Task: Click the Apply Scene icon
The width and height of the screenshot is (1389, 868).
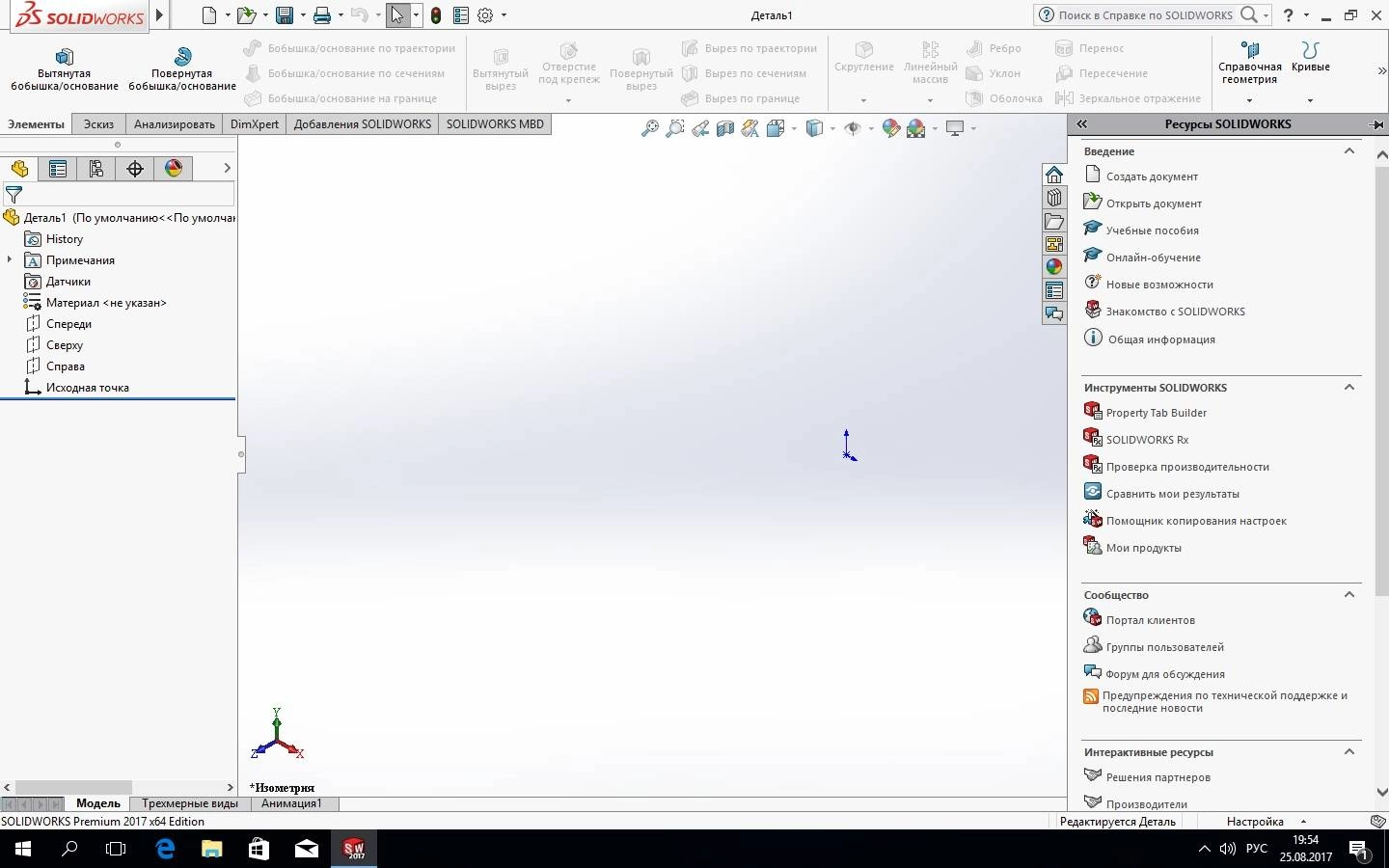Action: coord(916,128)
